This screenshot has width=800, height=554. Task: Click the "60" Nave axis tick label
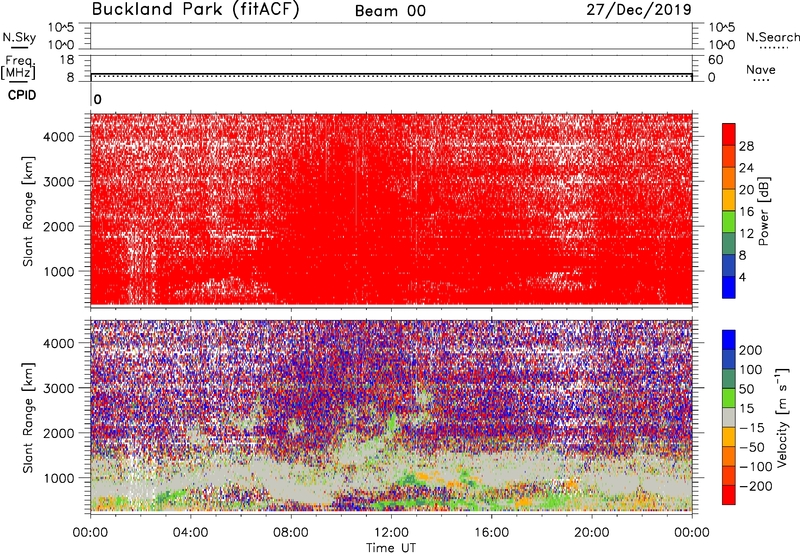[x=715, y=60]
